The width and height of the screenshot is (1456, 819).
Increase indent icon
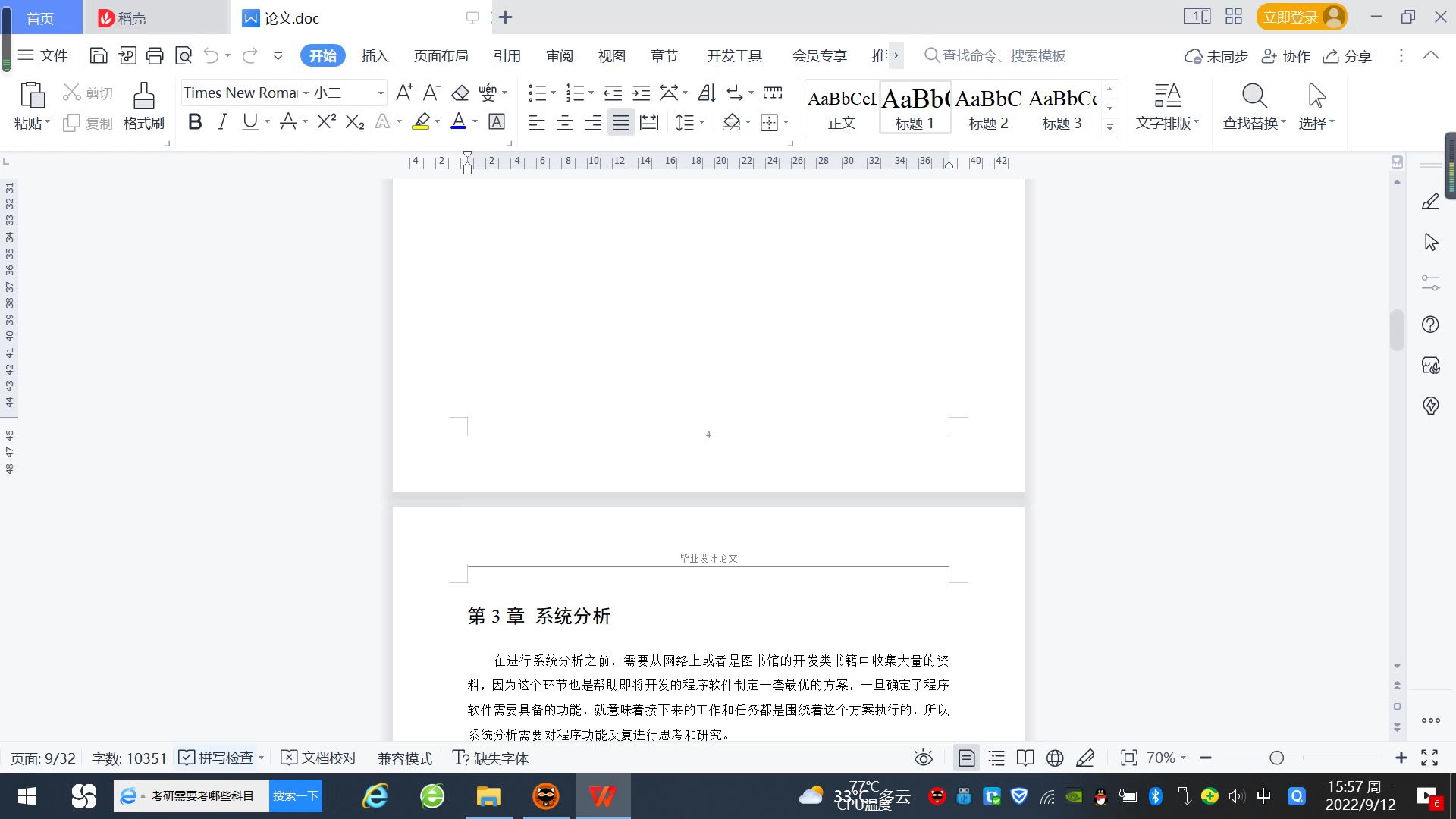[x=641, y=93]
